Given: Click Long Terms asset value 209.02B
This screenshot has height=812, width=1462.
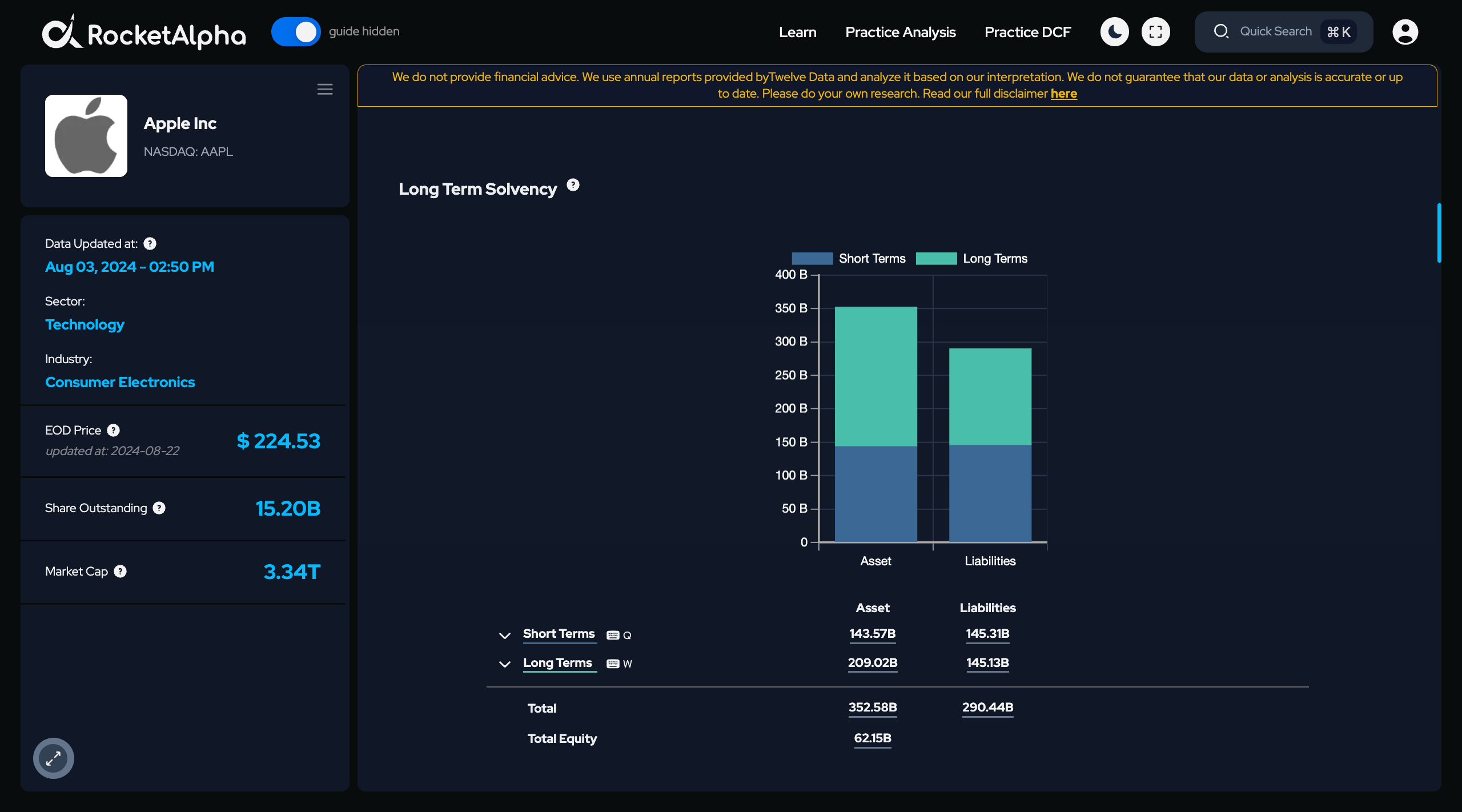Looking at the screenshot, I should tap(872, 663).
